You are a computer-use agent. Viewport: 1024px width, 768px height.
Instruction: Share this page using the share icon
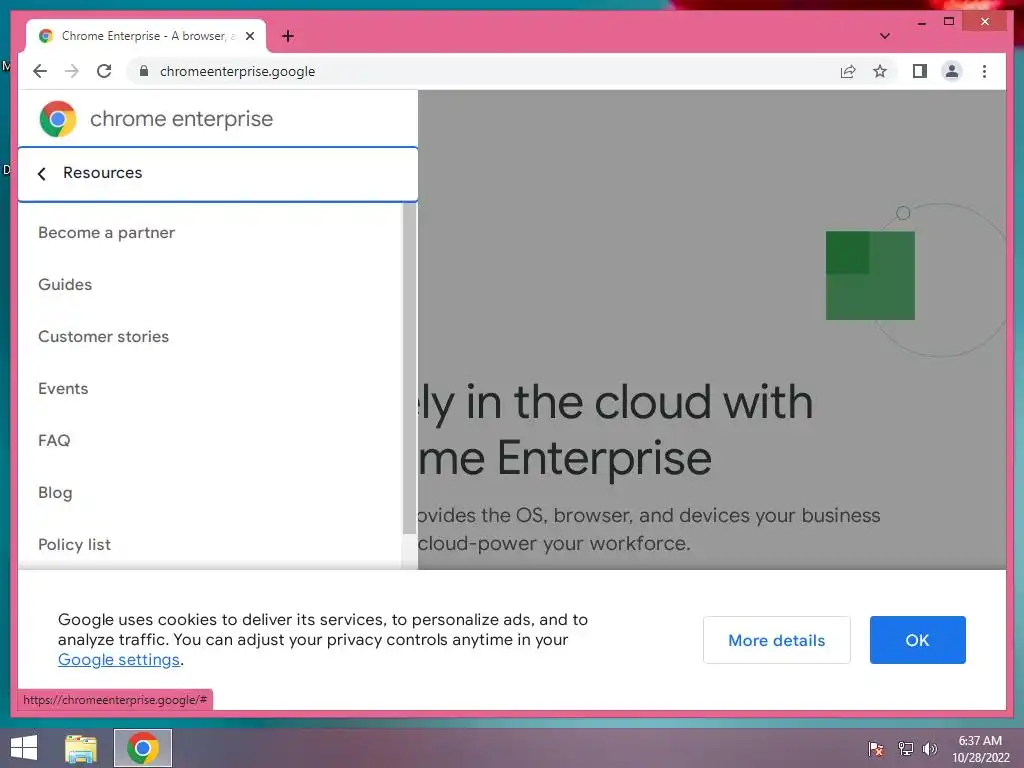tap(848, 71)
